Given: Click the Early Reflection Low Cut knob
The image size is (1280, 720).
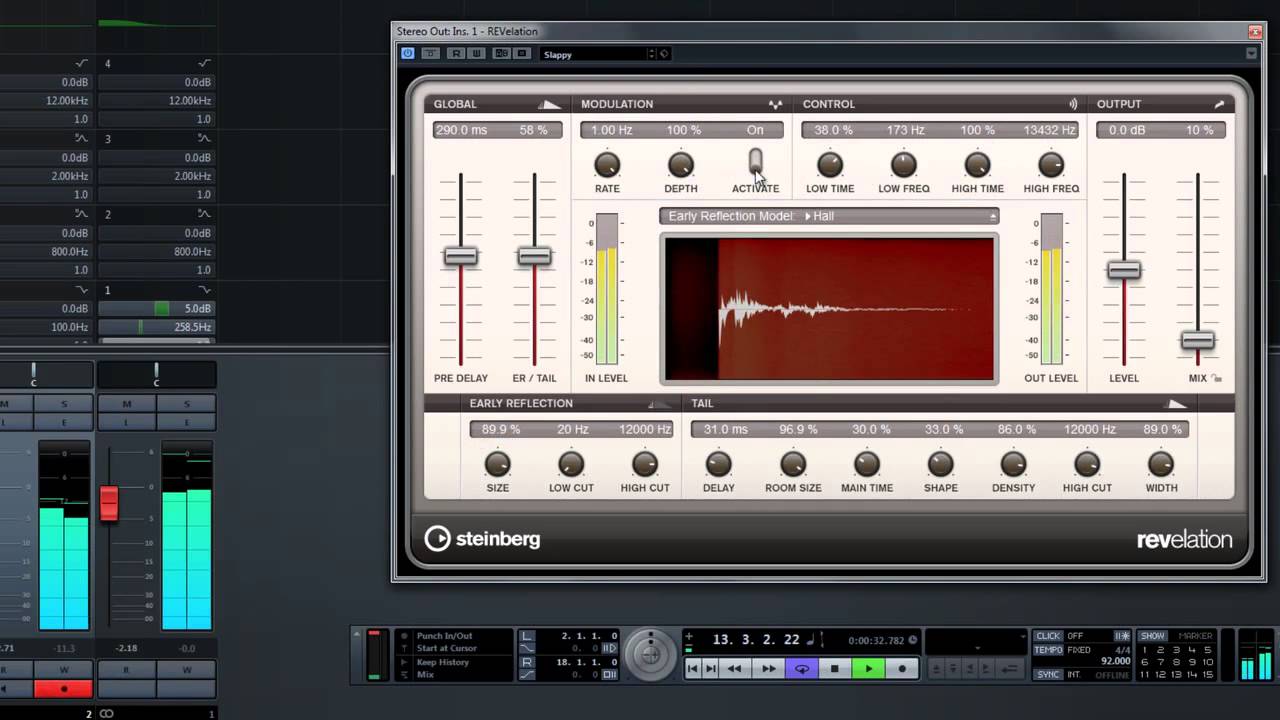Looking at the screenshot, I should 571,464.
